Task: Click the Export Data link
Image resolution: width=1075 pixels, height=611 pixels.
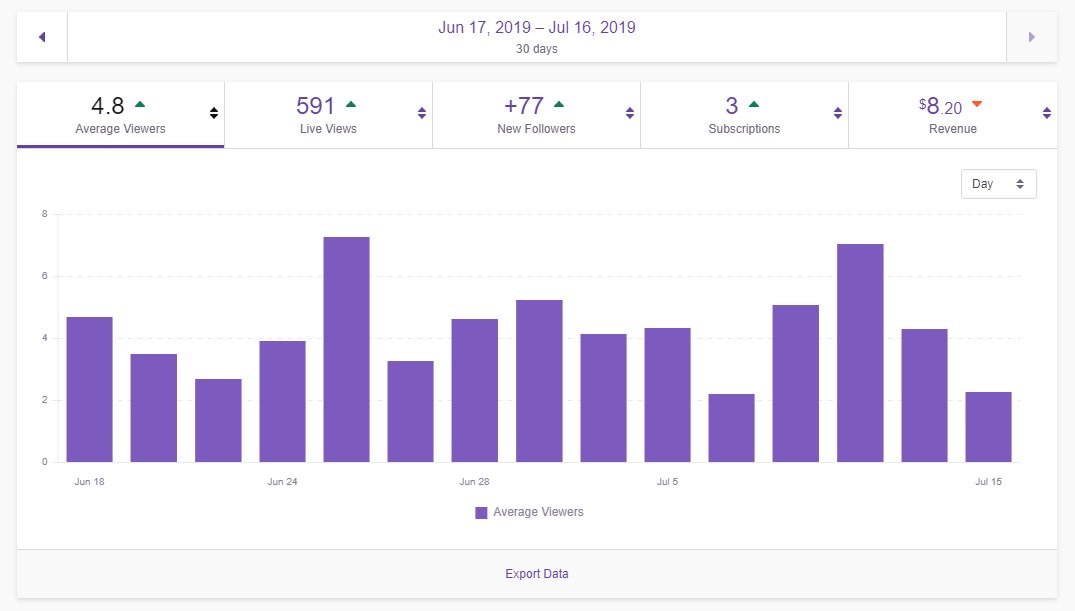Action: (537, 573)
